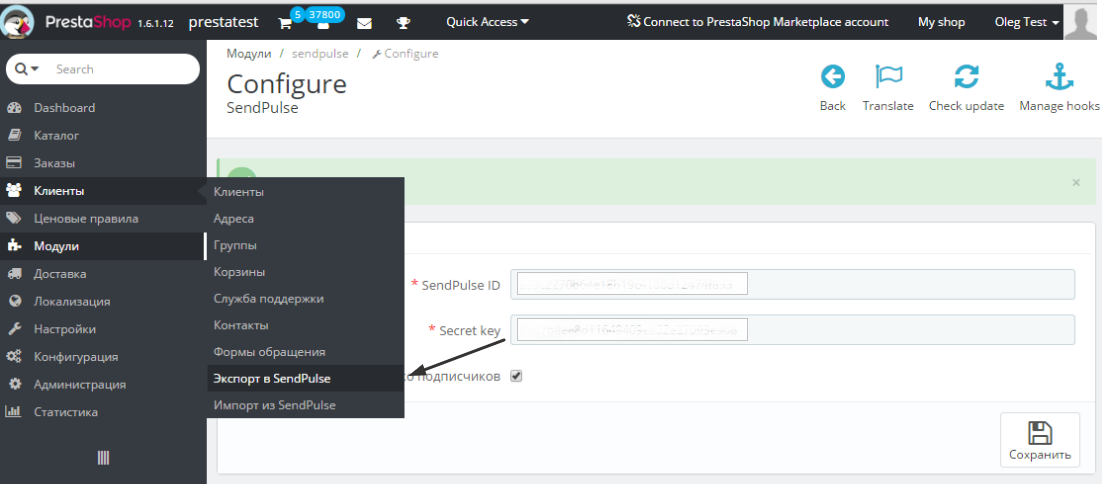The image size is (1102, 484).
Task: Click the Каталог book icon
Action: [x=14, y=135]
